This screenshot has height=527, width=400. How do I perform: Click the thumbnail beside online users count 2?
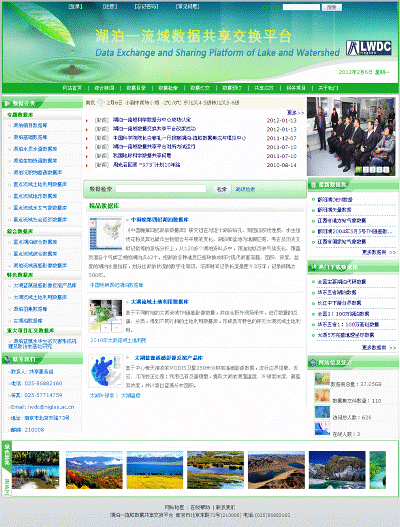coord(322,429)
